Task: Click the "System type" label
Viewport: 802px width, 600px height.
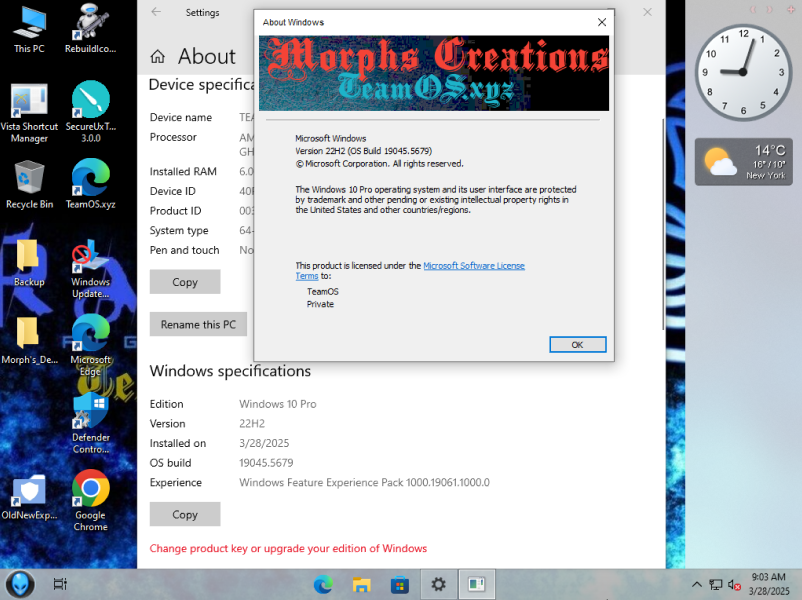Action: [179, 231]
